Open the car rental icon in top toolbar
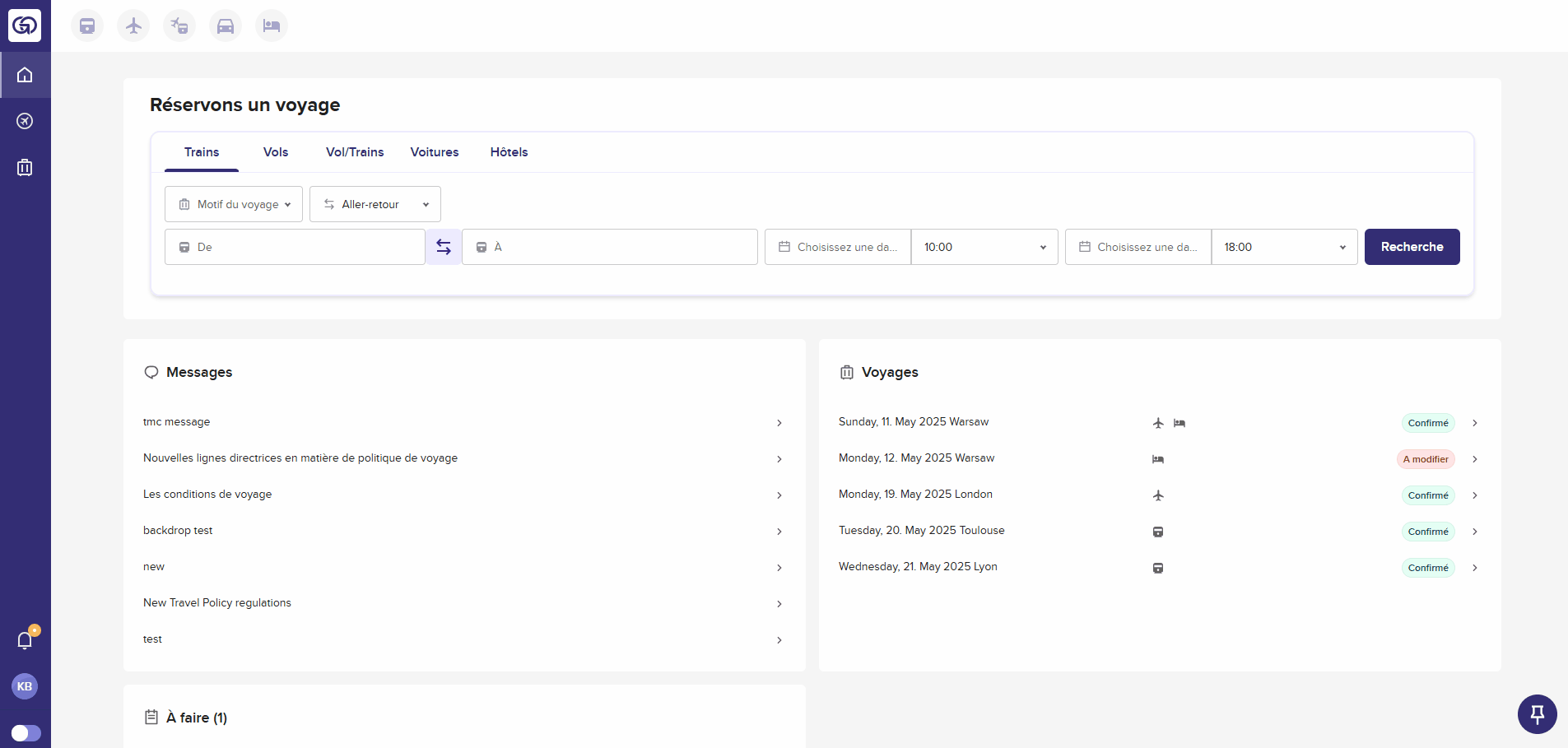Image resolution: width=1568 pixels, height=748 pixels. (226, 26)
